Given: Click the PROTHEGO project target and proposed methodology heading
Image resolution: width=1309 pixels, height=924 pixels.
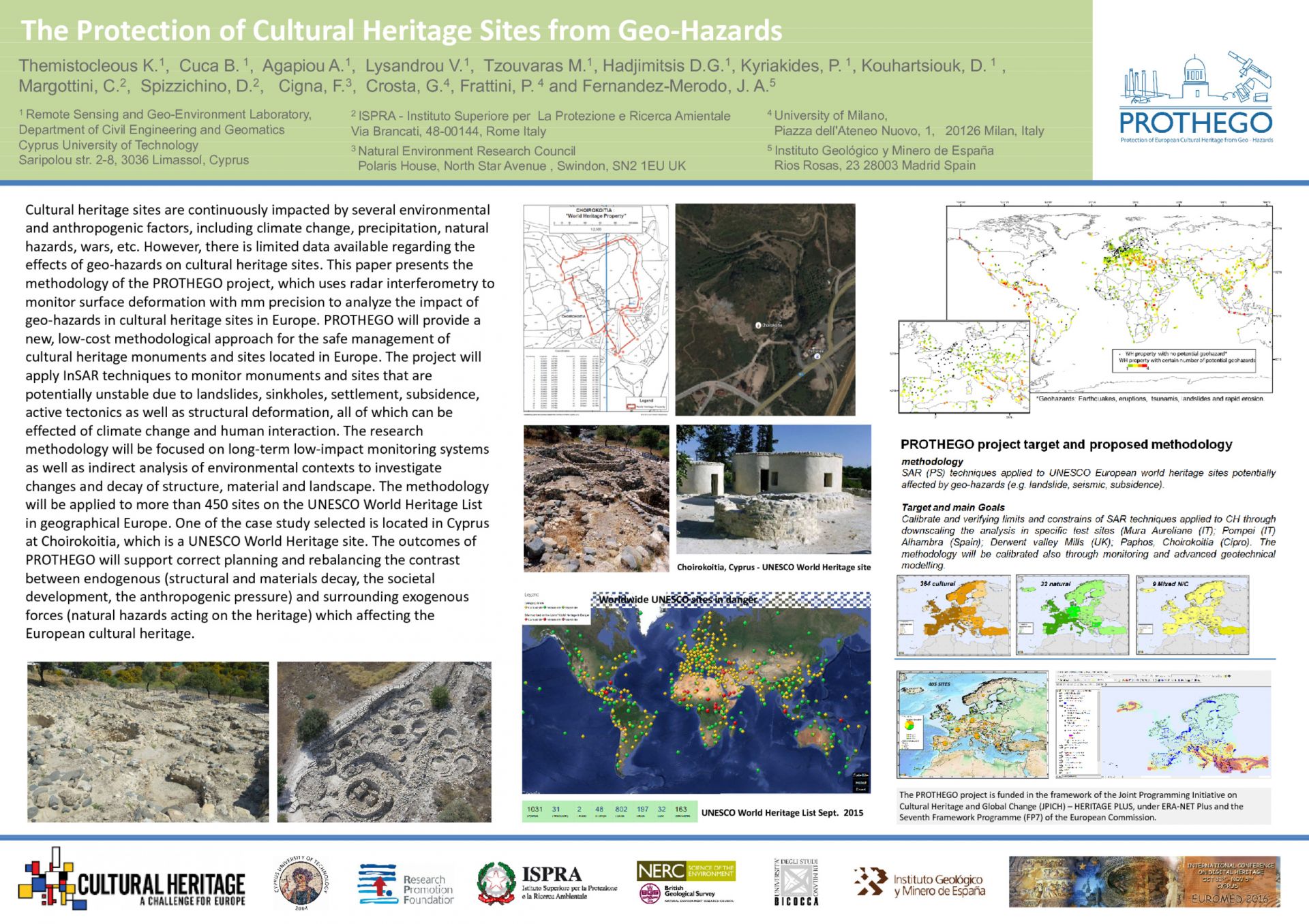Looking at the screenshot, I should (x=1066, y=444).
